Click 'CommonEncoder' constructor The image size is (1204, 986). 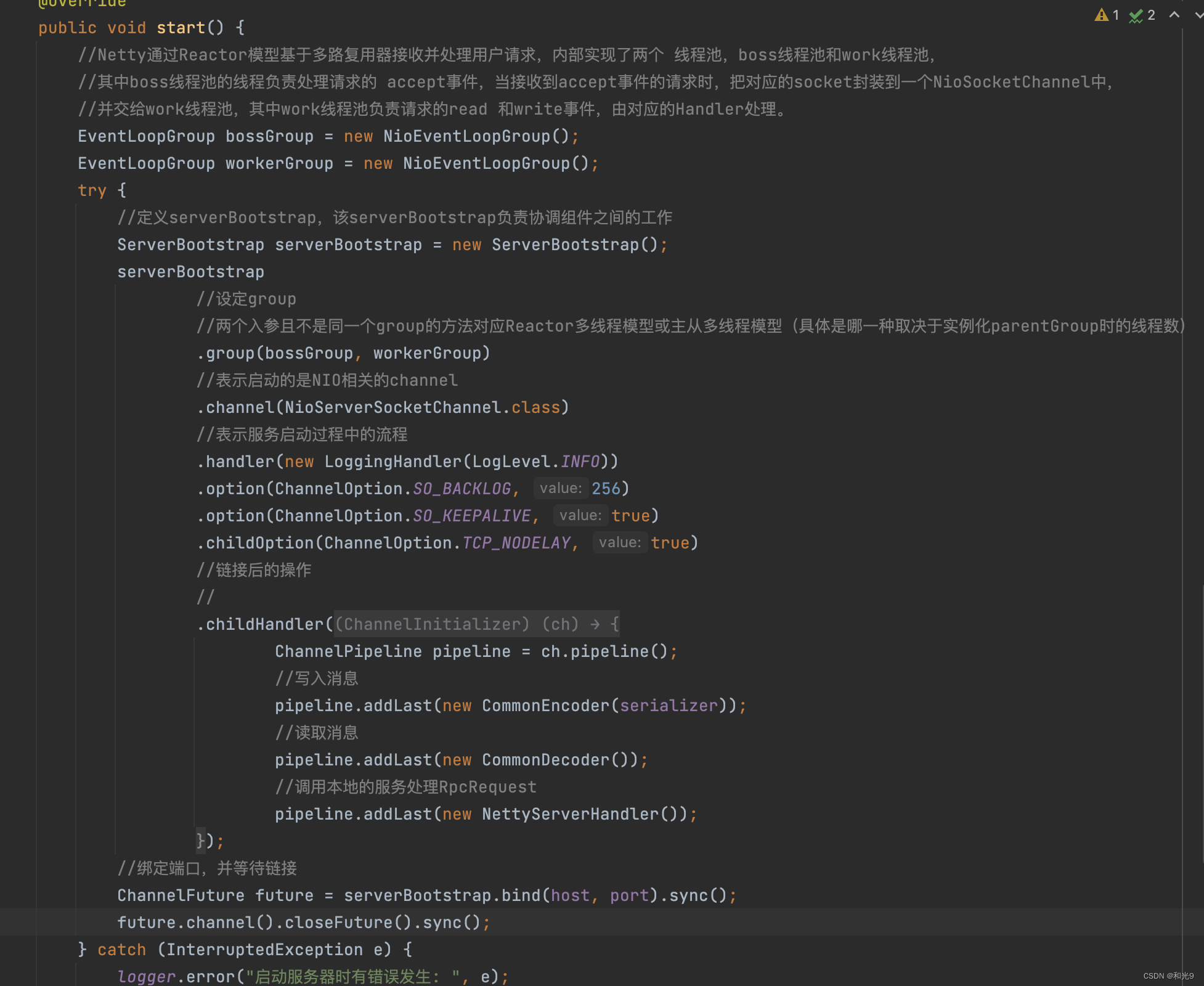[x=545, y=706]
